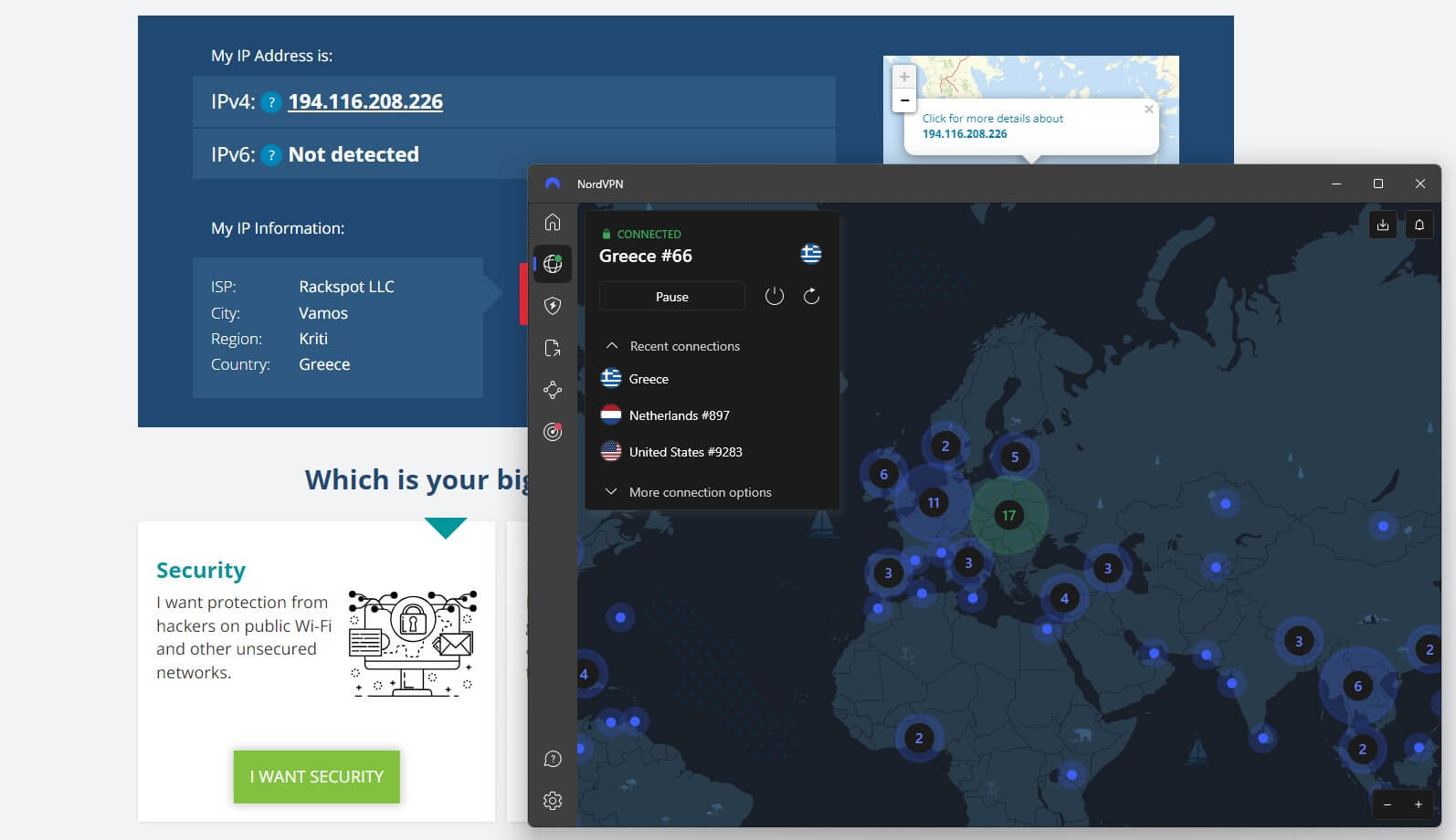Click the security lock computer illustration
Viewport: 1456px width, 840px height.
(x=413, y=644)
